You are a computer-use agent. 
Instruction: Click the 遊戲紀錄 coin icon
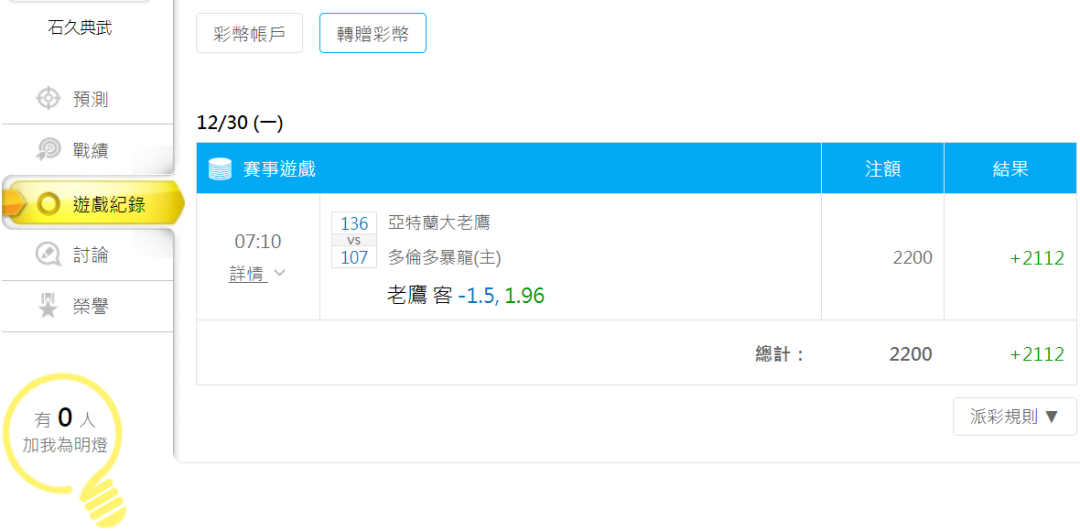coord(48,204)
